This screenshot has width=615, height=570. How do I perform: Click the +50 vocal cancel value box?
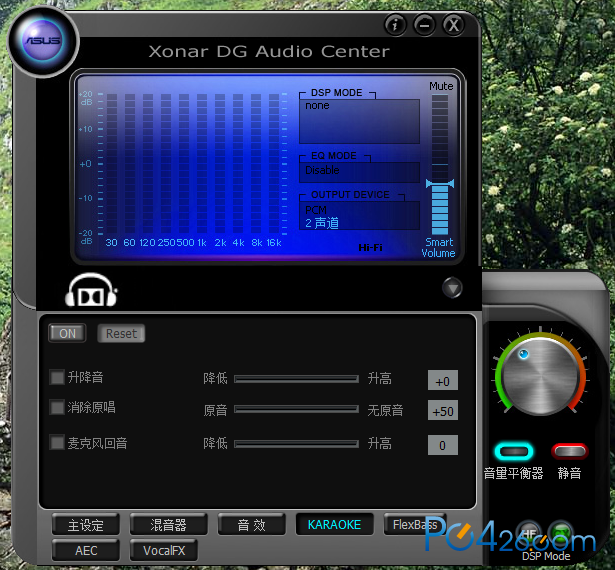click(x=442, y=410)
